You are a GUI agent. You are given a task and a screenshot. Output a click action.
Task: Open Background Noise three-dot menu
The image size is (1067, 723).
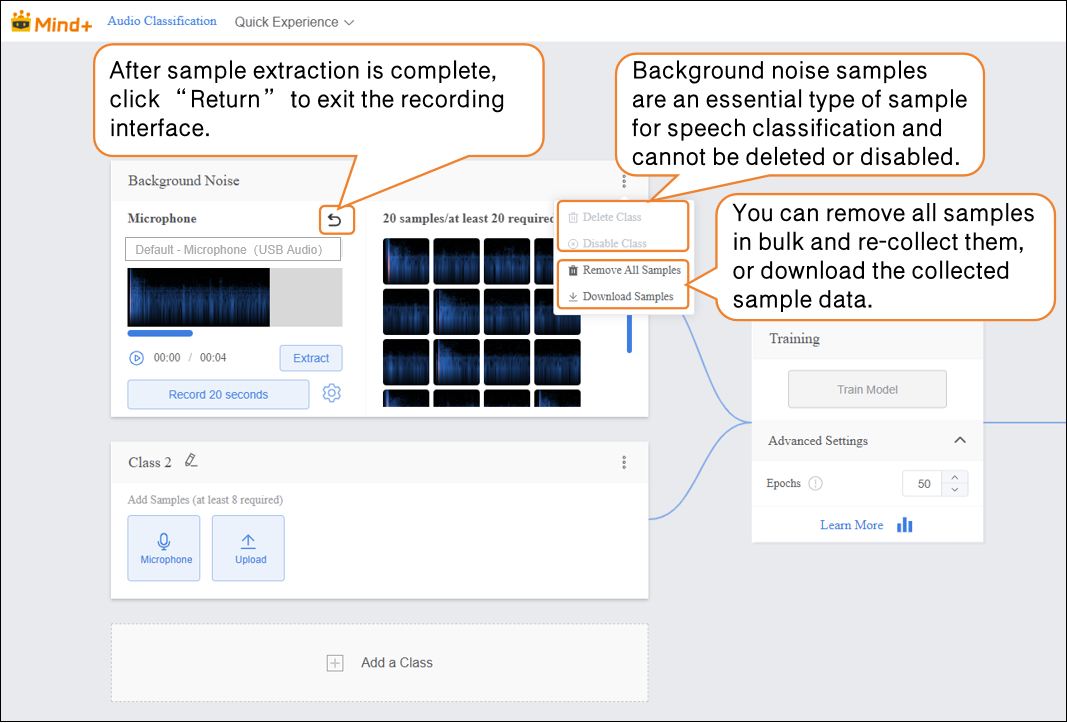[624, 181]
